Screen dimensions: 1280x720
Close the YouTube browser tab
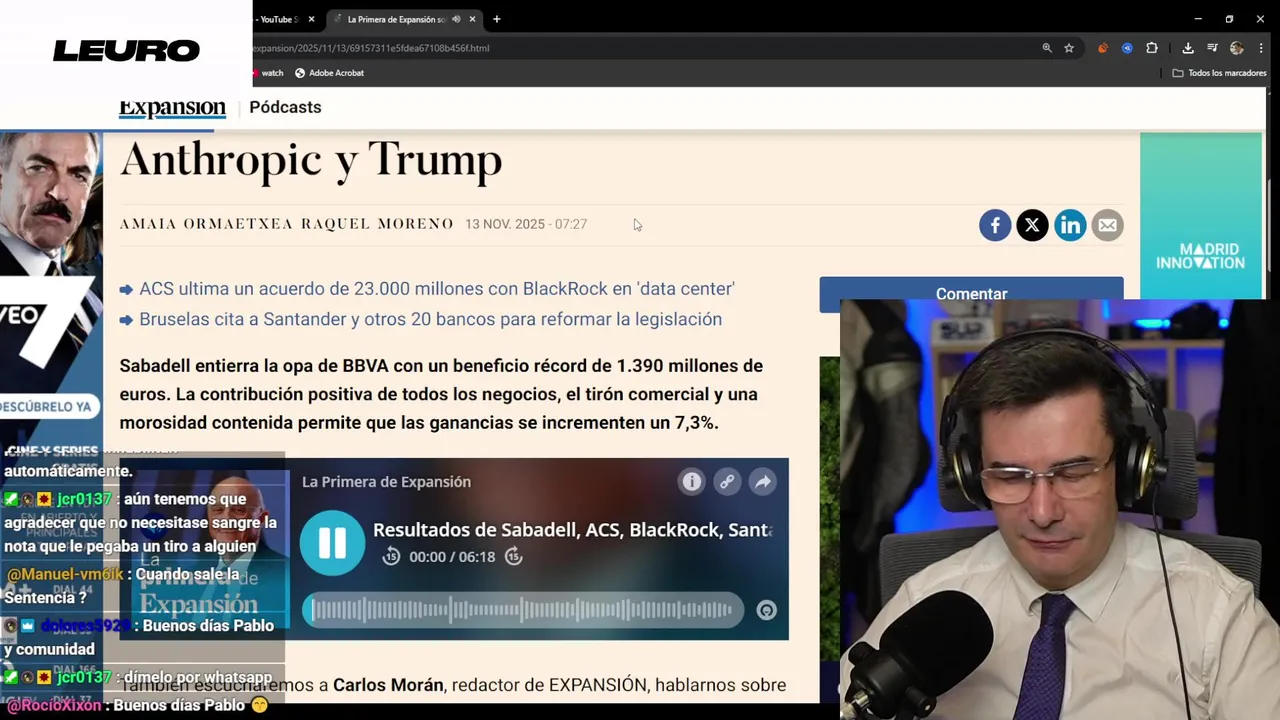311,19
